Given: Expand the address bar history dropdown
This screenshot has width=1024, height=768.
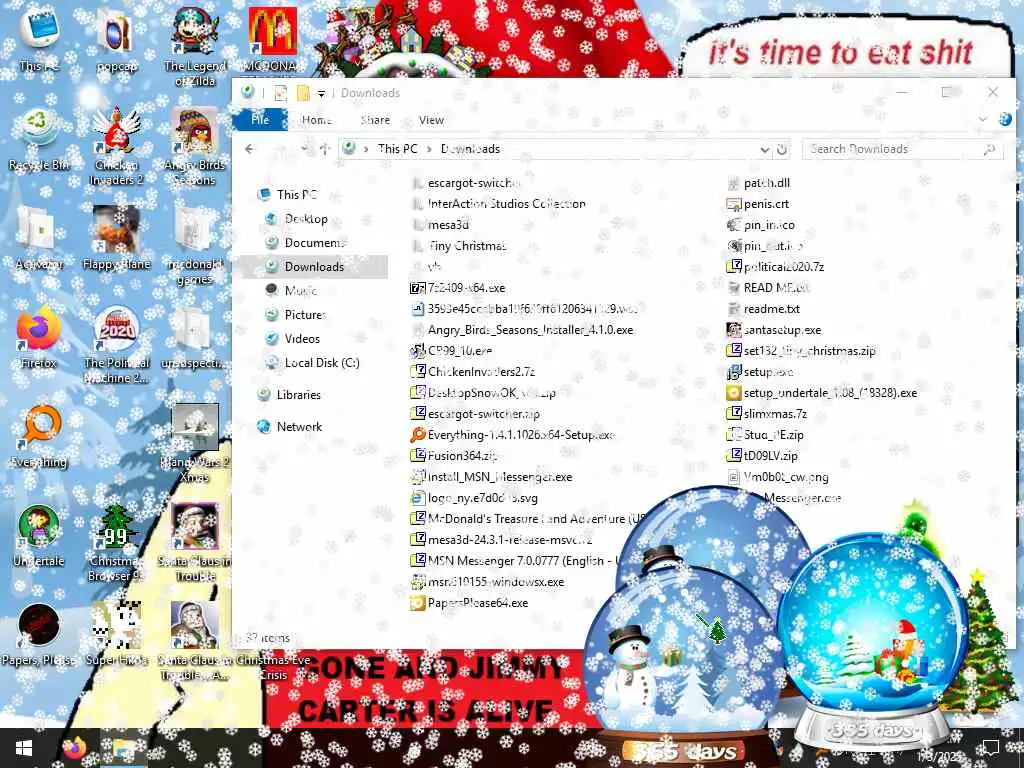Looking at the screenshot, I should coord(764,149).
